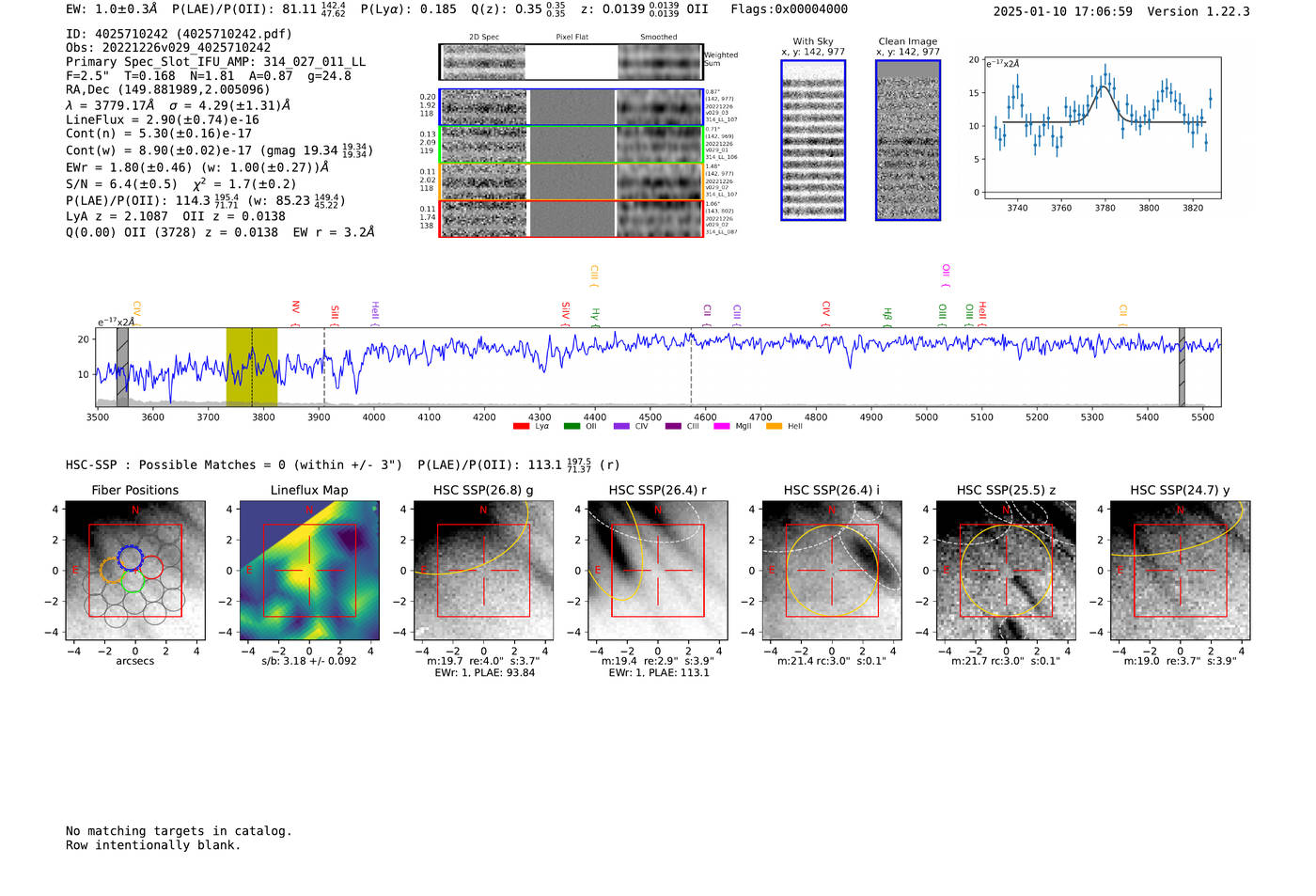Click the Hβ line marker above spectrum
Image resolution: width=1316 pixels, height=896 pixels.
point(886,317)
